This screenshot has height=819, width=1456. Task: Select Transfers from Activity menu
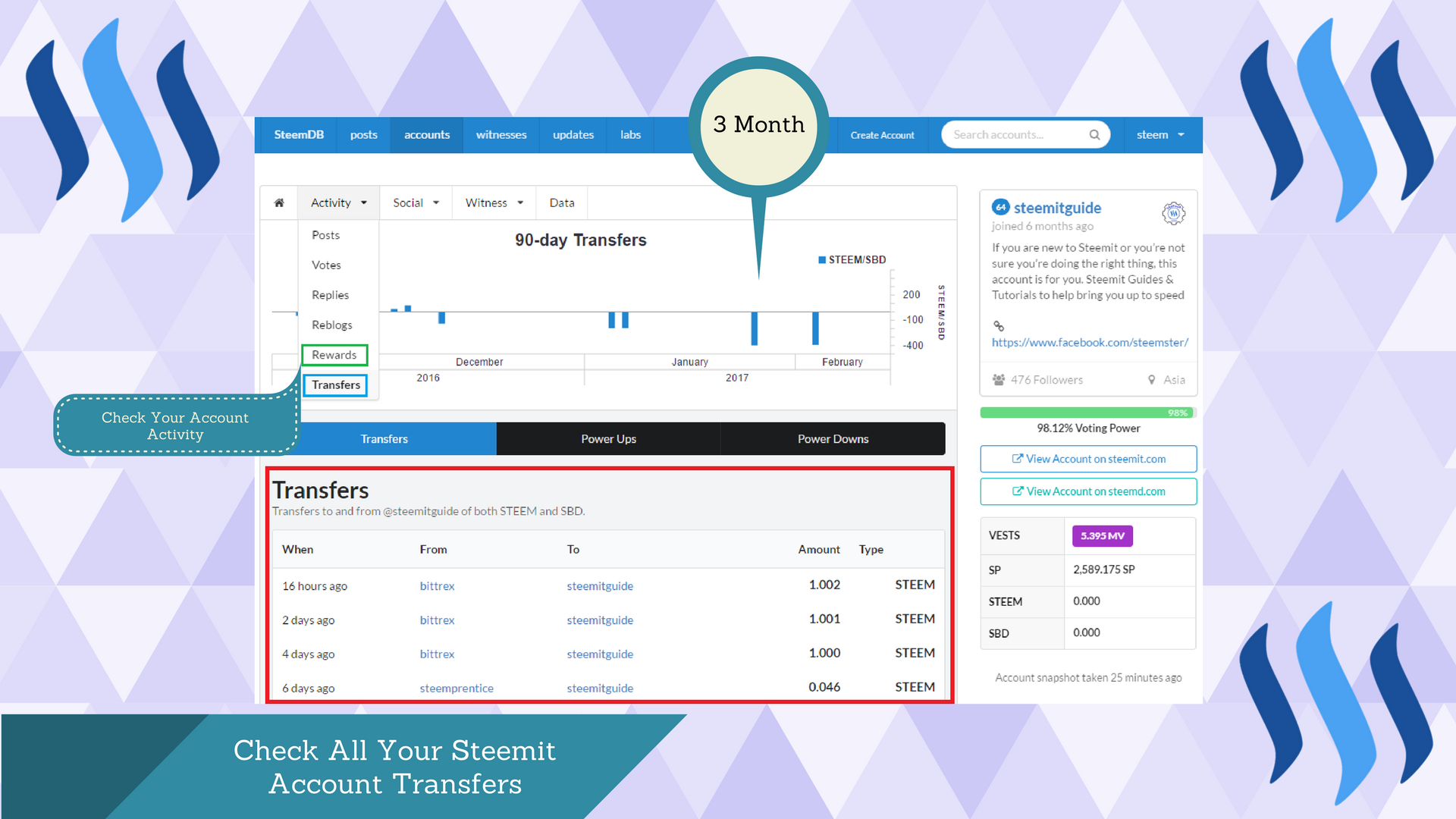point(335,384)
